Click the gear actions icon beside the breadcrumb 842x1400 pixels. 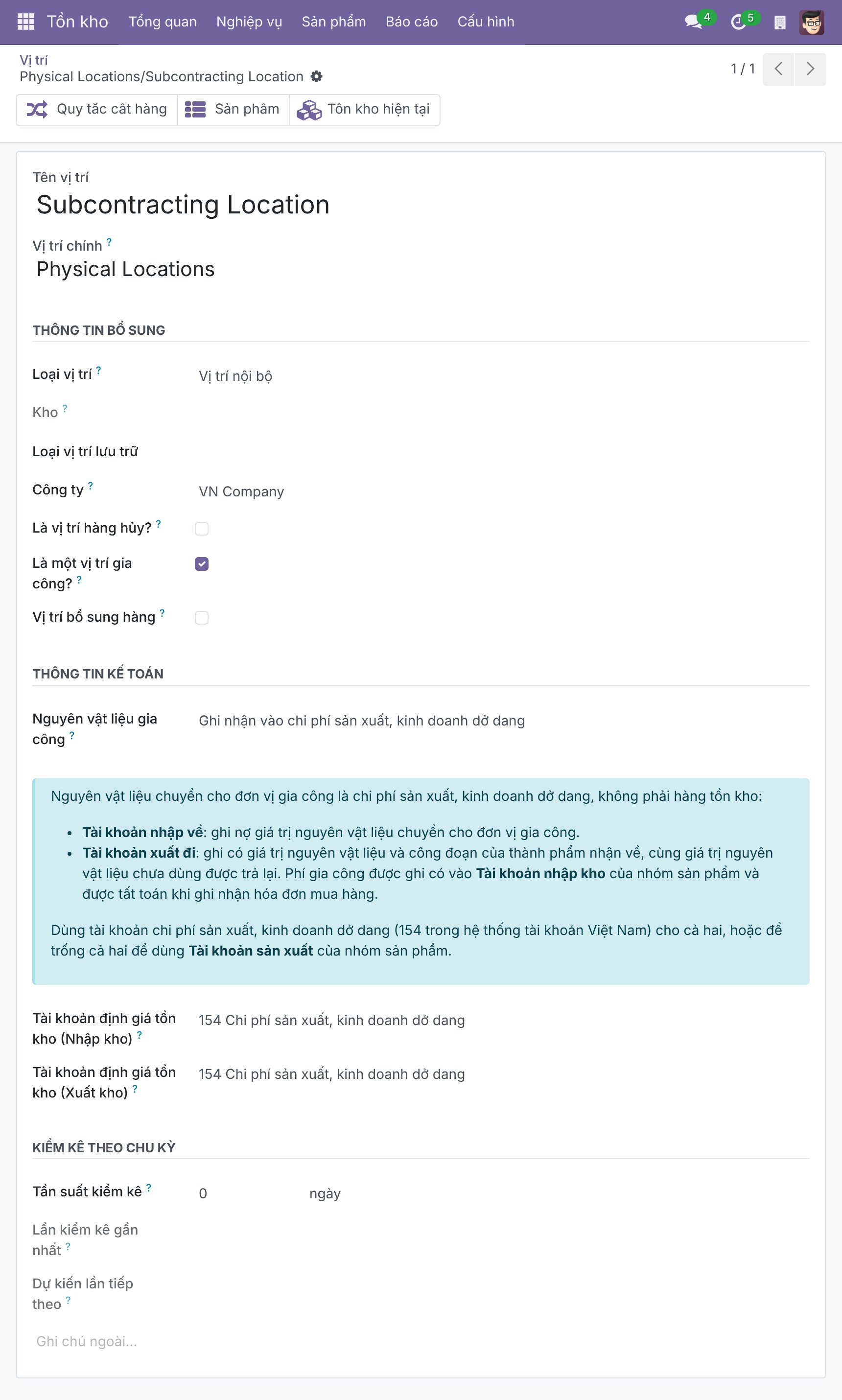317,76
